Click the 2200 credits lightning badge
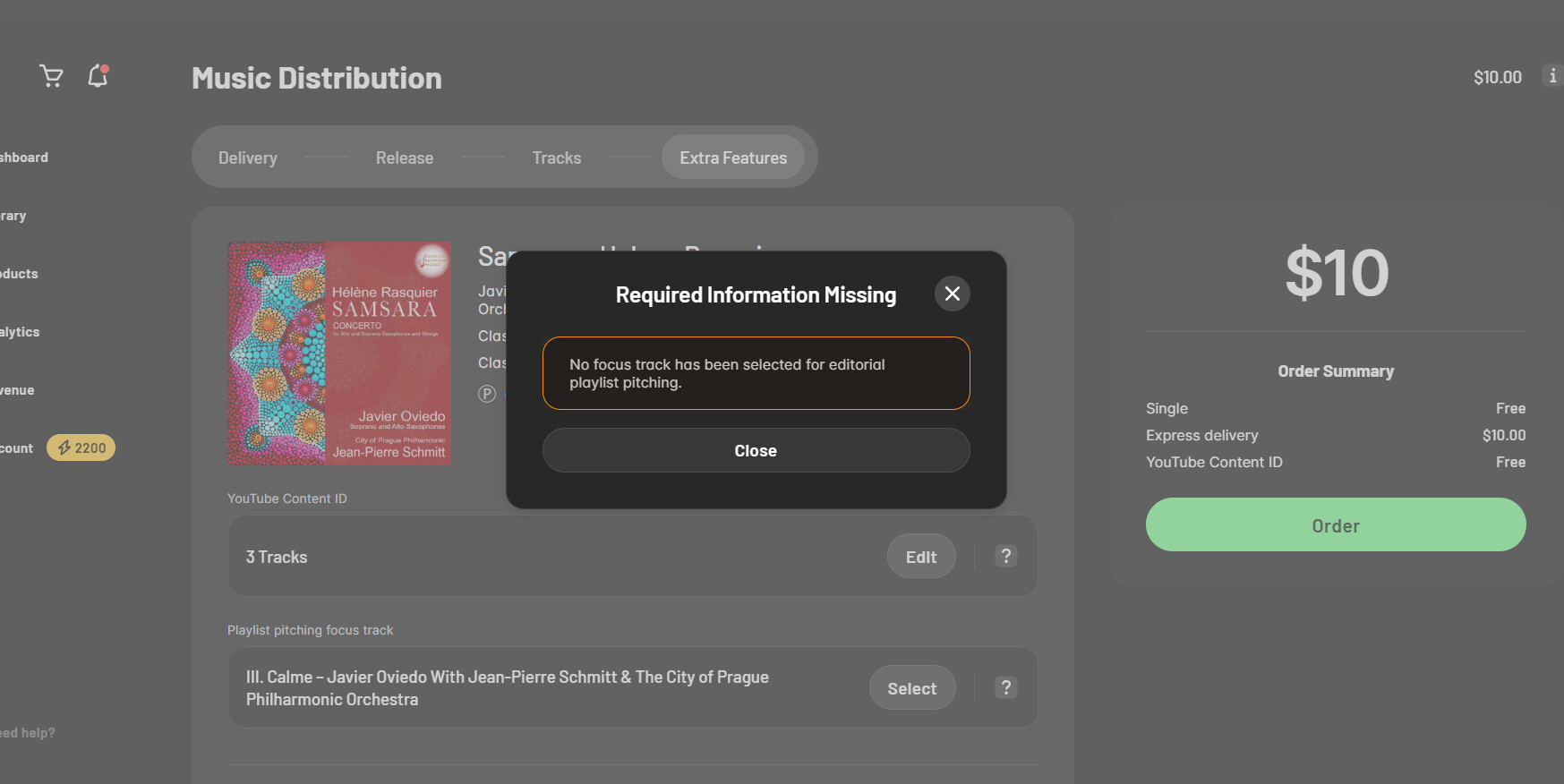Image resolution: width=1564 pixels, height=784 pixels. point(81,448)
